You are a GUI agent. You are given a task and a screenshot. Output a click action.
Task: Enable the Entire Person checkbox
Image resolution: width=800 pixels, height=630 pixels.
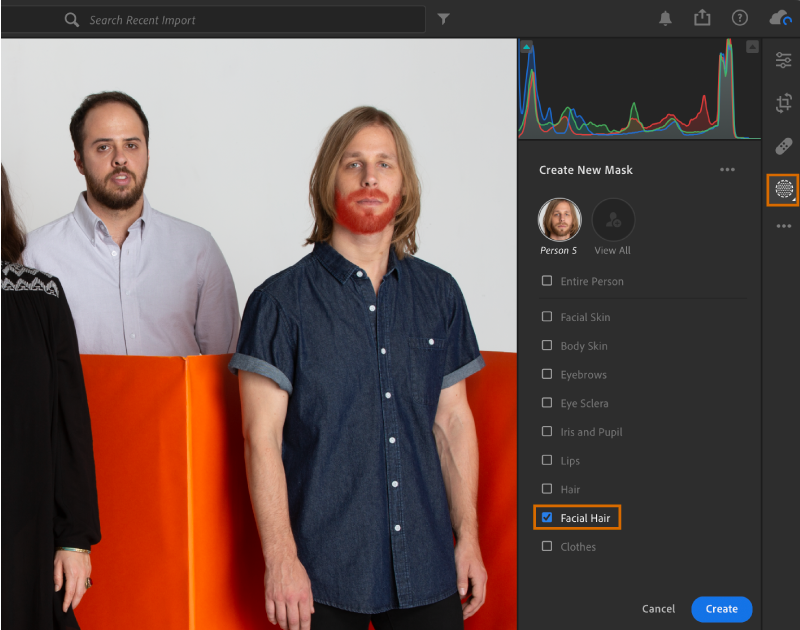pos(546,281)
